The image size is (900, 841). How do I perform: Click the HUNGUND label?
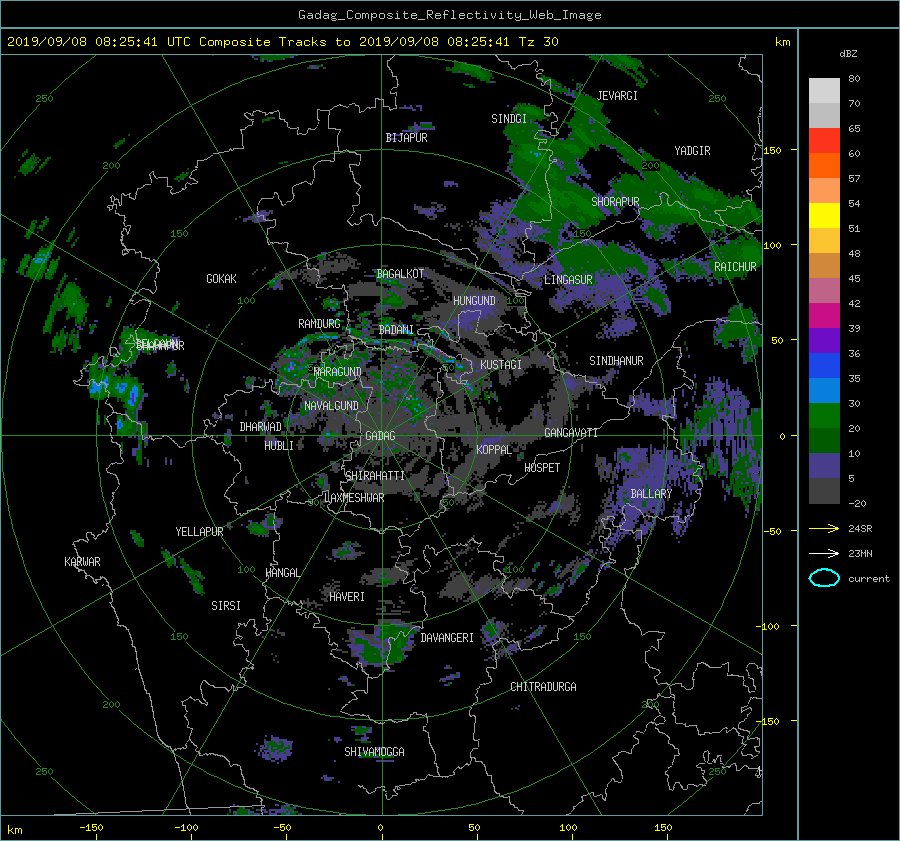[474, 301]
